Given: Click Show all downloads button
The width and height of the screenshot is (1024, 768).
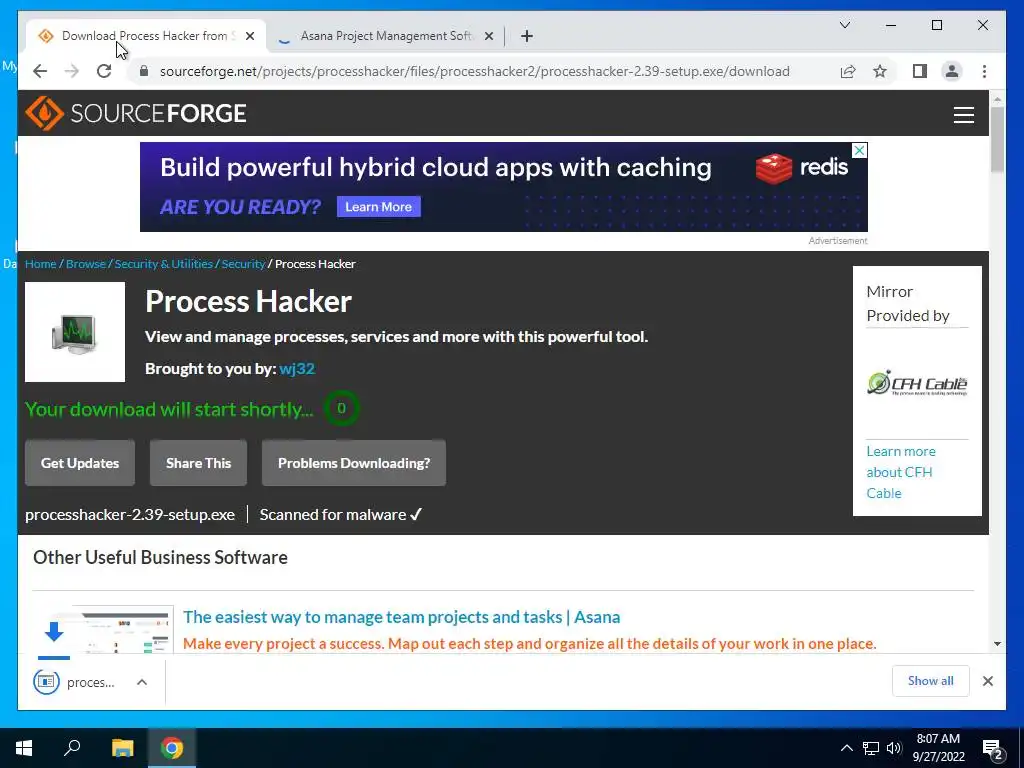Looking at the screenshot, I should [x=931, y=681].
